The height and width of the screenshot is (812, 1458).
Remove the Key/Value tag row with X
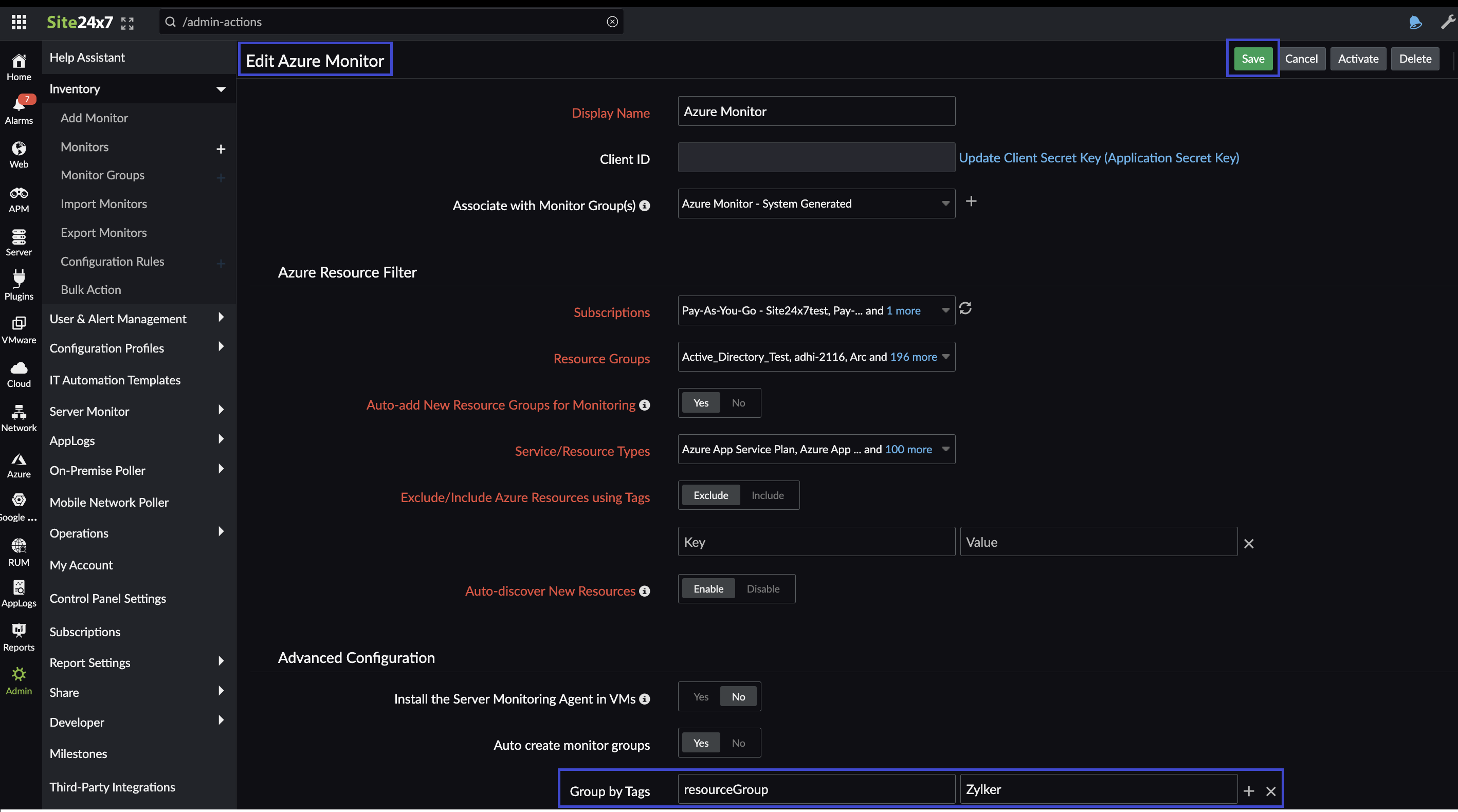(x=1249, y=543)
